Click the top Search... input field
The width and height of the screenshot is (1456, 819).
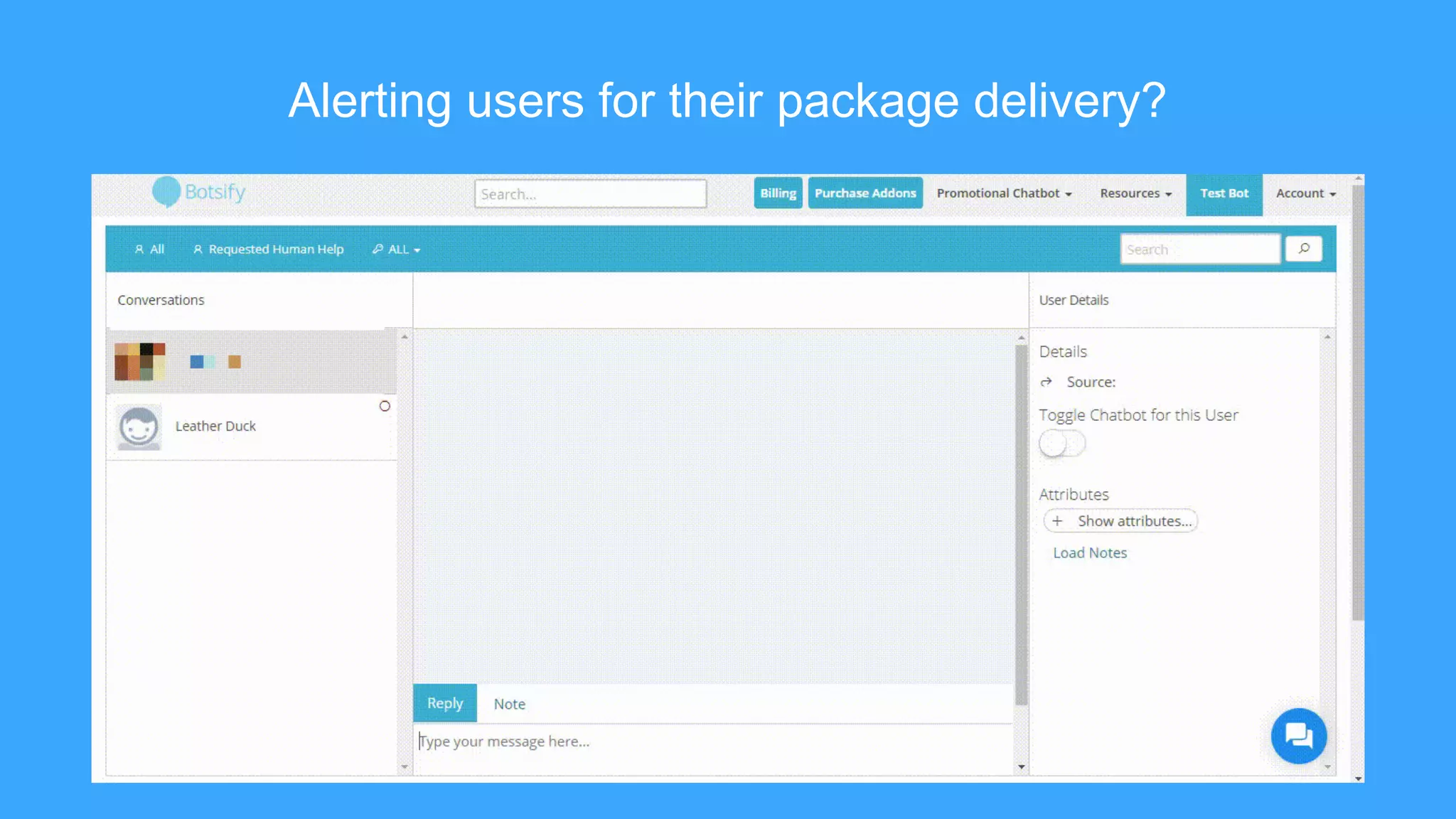click(x=590, y=193)
